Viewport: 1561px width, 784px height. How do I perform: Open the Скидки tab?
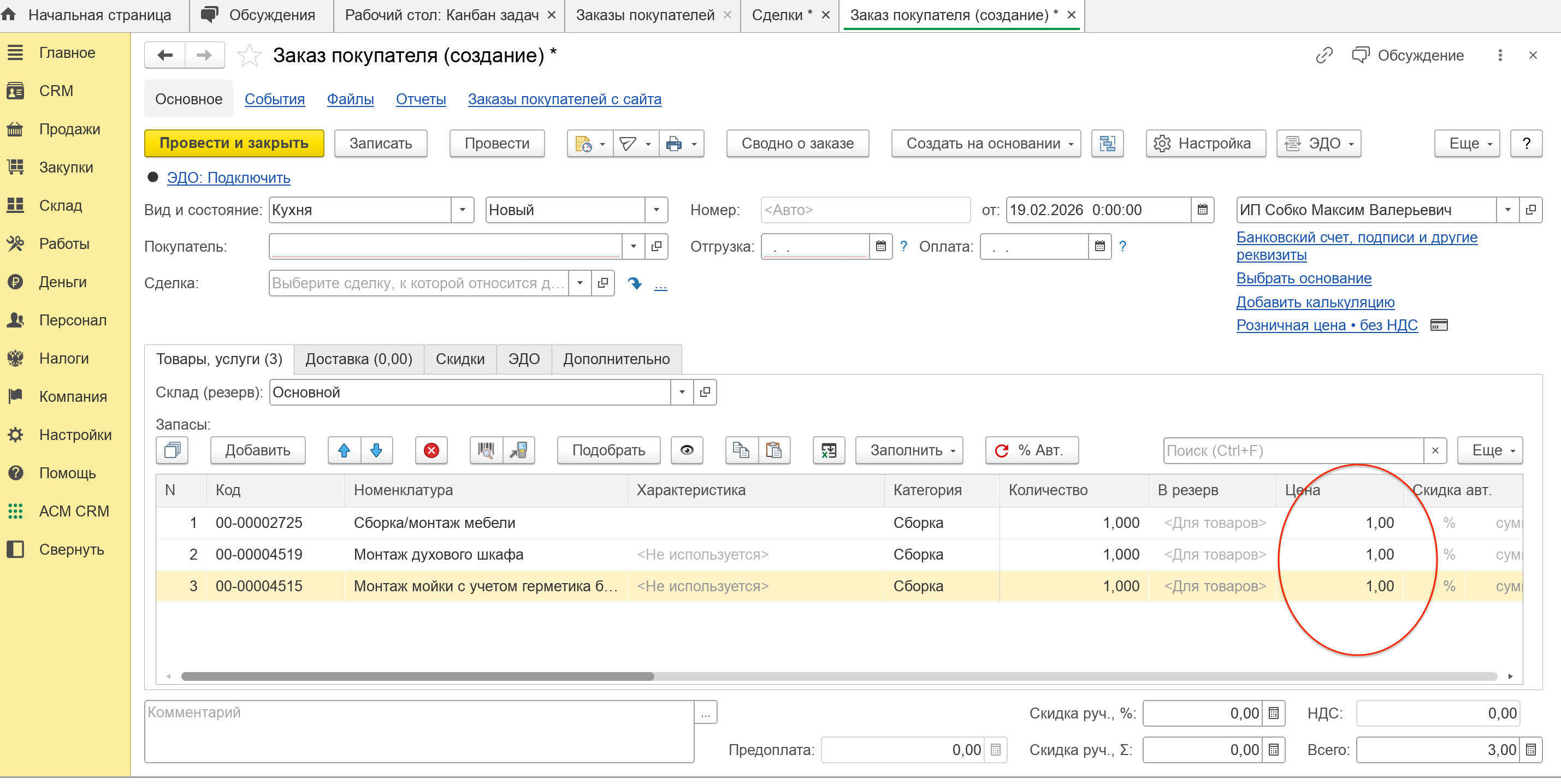coord(460,359)
